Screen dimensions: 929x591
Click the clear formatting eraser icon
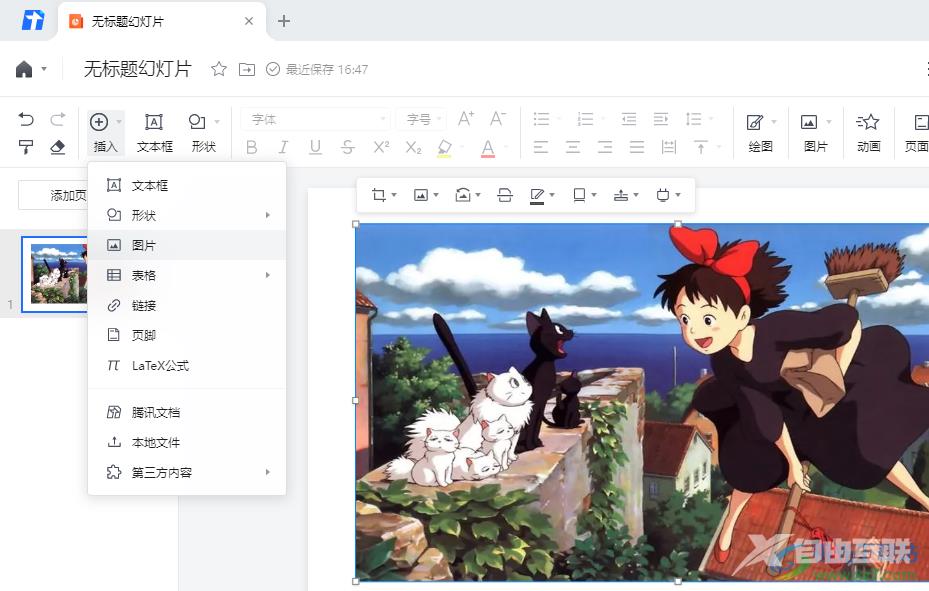click(x=57, y=147)
